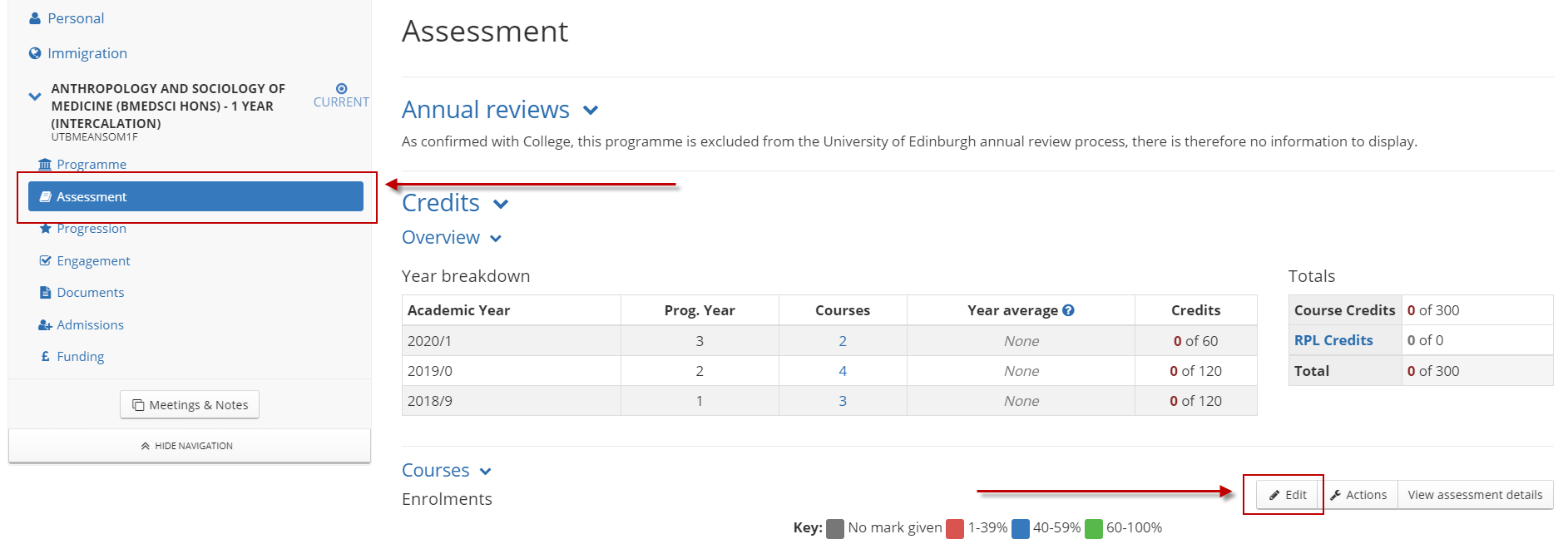This screenshot has height=544, width=1568.
Task: Click the Funding pound sign icon
Action: point(46,356)
